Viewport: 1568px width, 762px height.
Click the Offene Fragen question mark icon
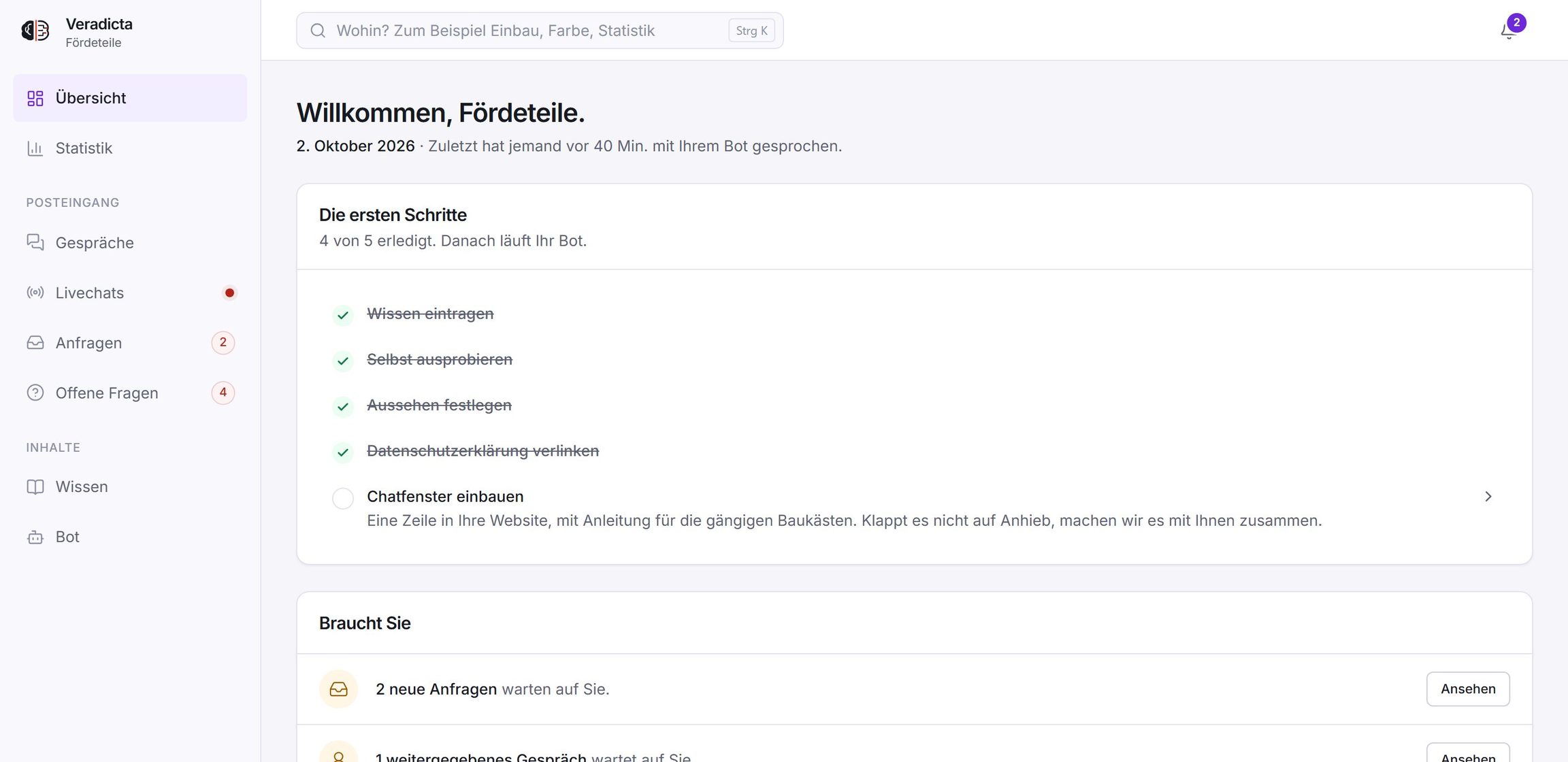point(35,393)
